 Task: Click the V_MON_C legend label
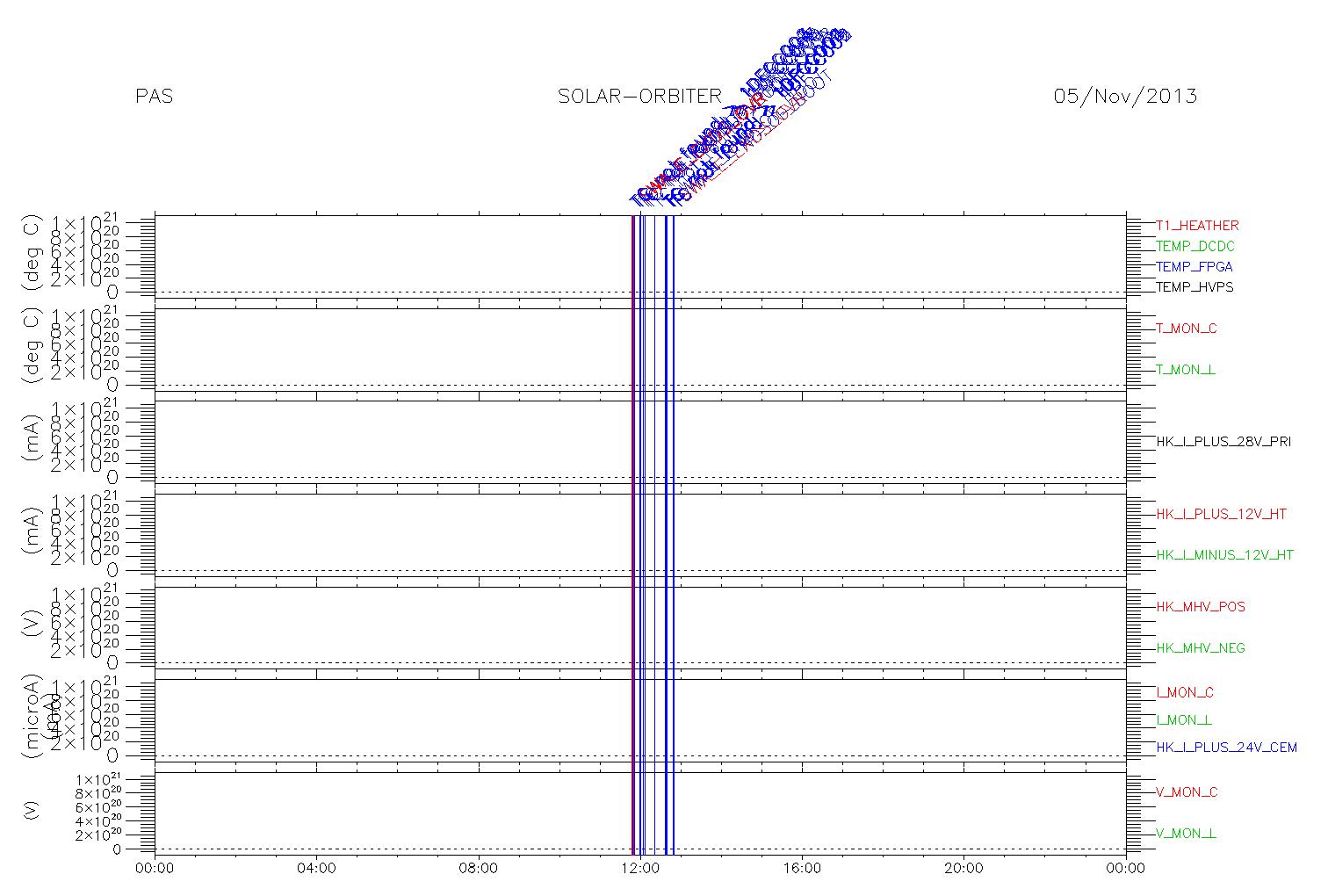(x=1187, y=792)
